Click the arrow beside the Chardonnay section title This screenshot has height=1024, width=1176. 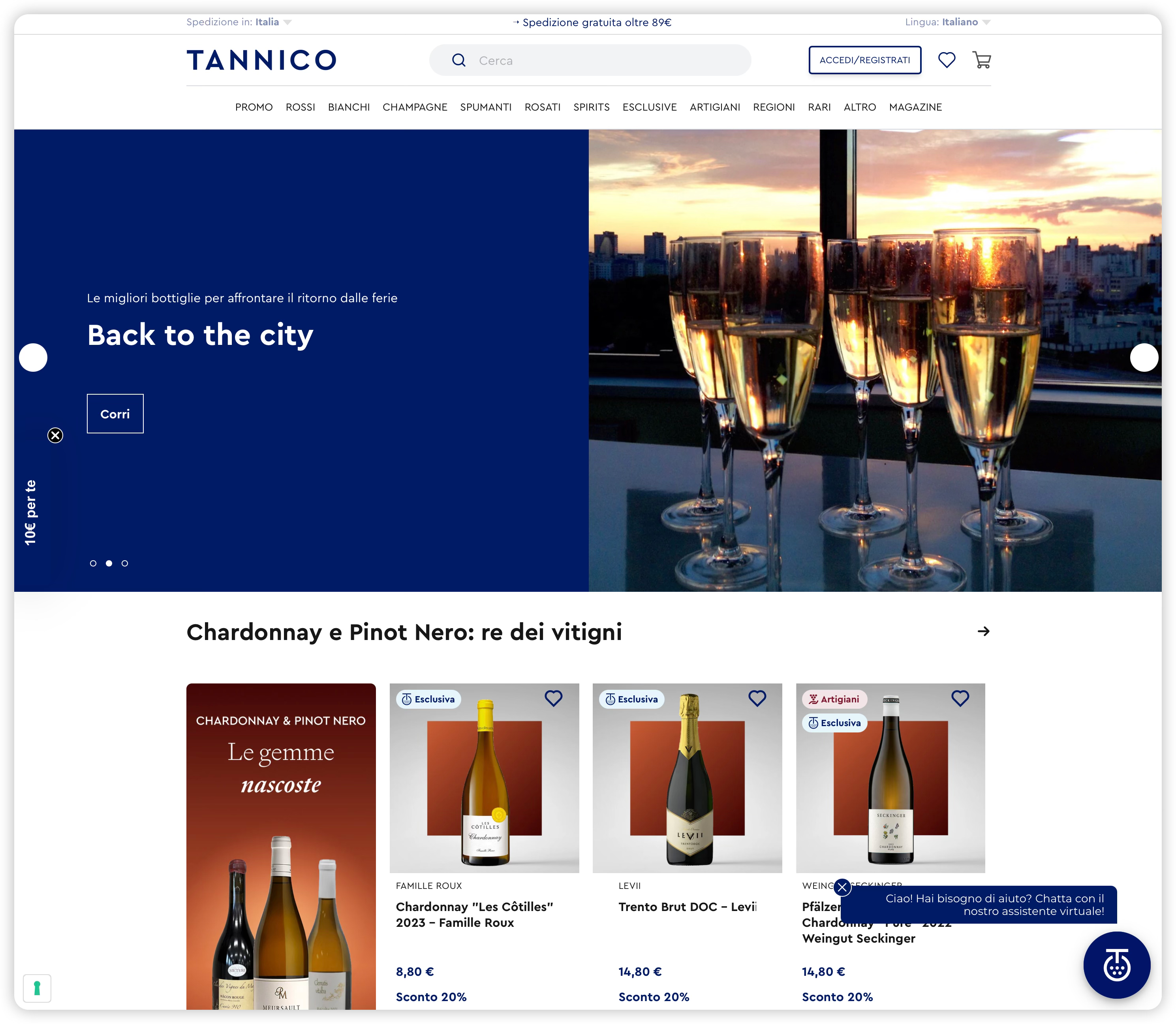(x=983, y=631)
